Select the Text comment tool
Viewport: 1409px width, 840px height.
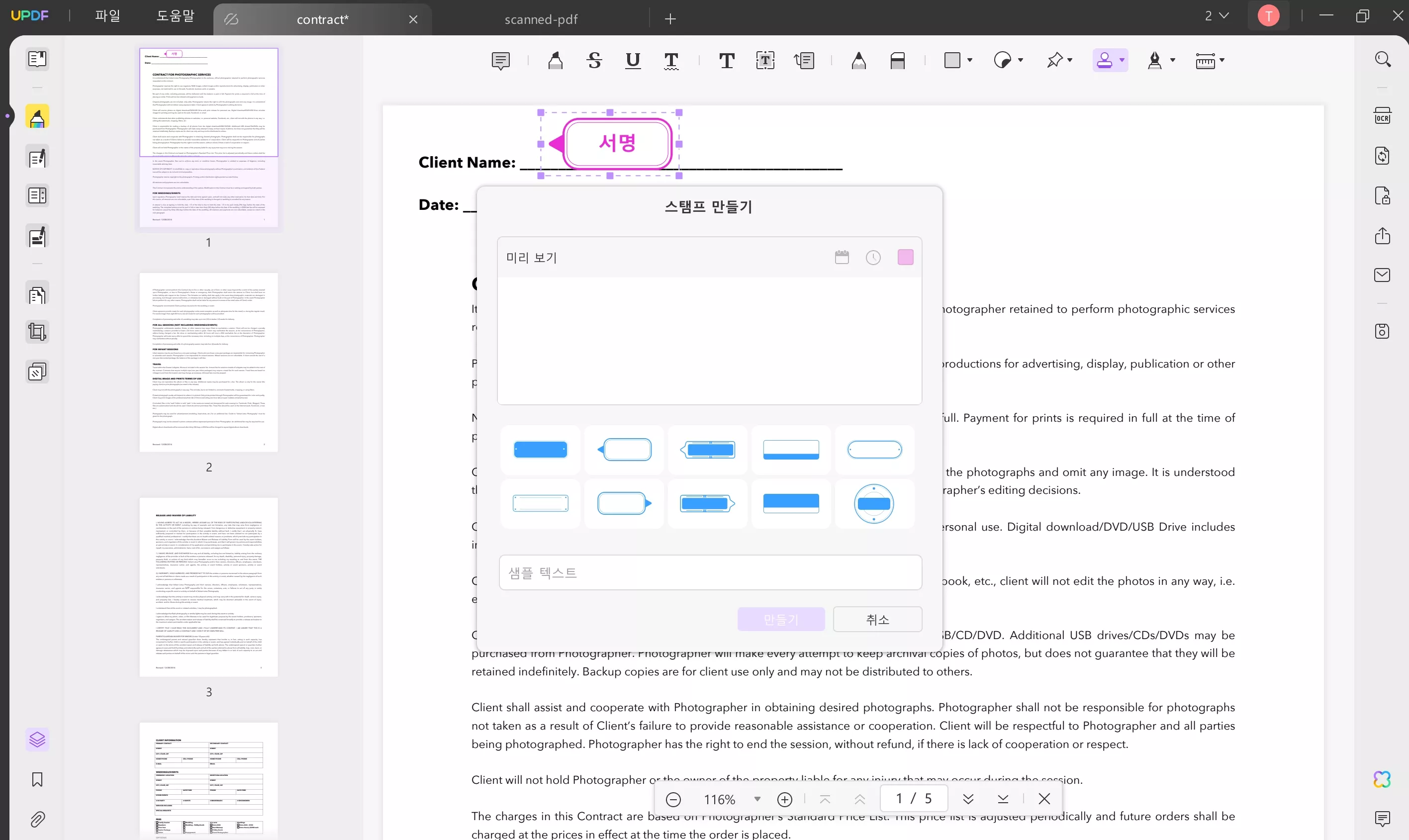[727, 60]
